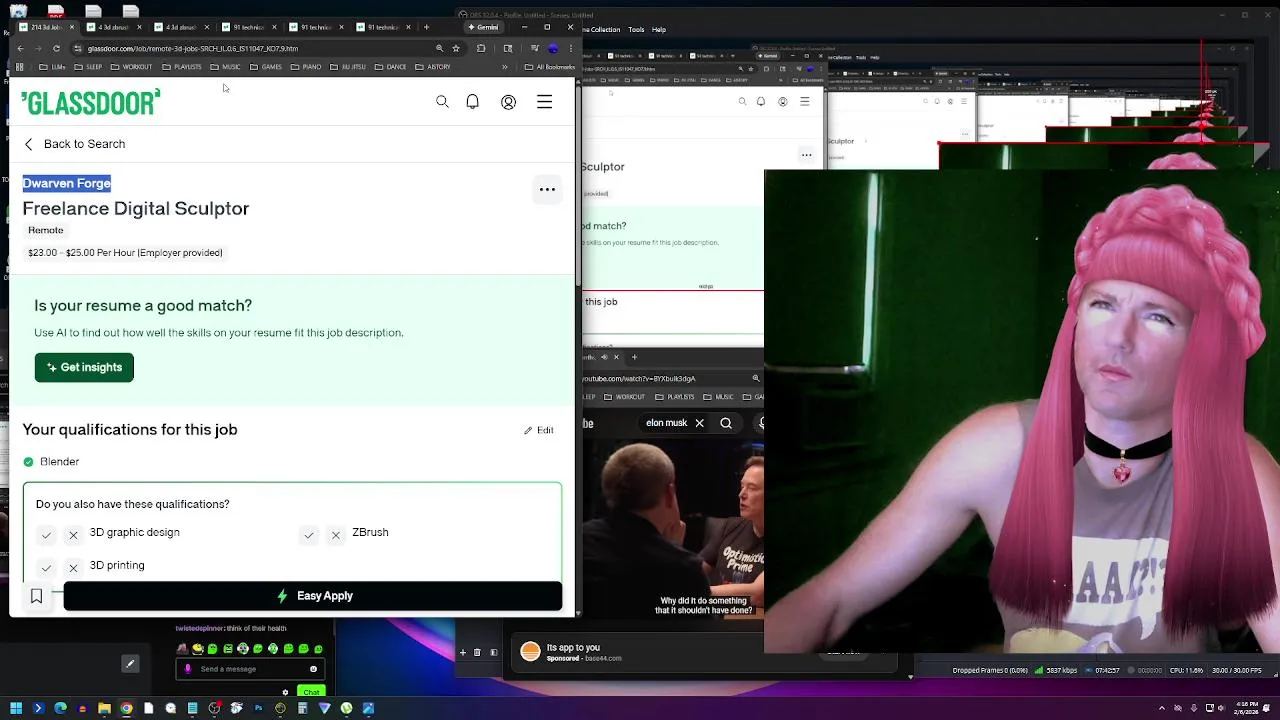The height and width of the screenshot is (720, 1280).
Task: Open emote picker in chat input
Action: (313, 669)
